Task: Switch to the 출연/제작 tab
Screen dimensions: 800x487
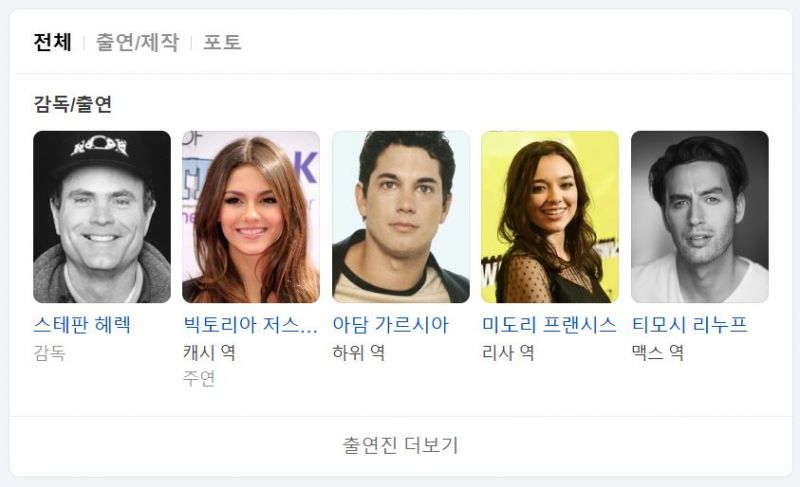Action: tap(137, 42)
